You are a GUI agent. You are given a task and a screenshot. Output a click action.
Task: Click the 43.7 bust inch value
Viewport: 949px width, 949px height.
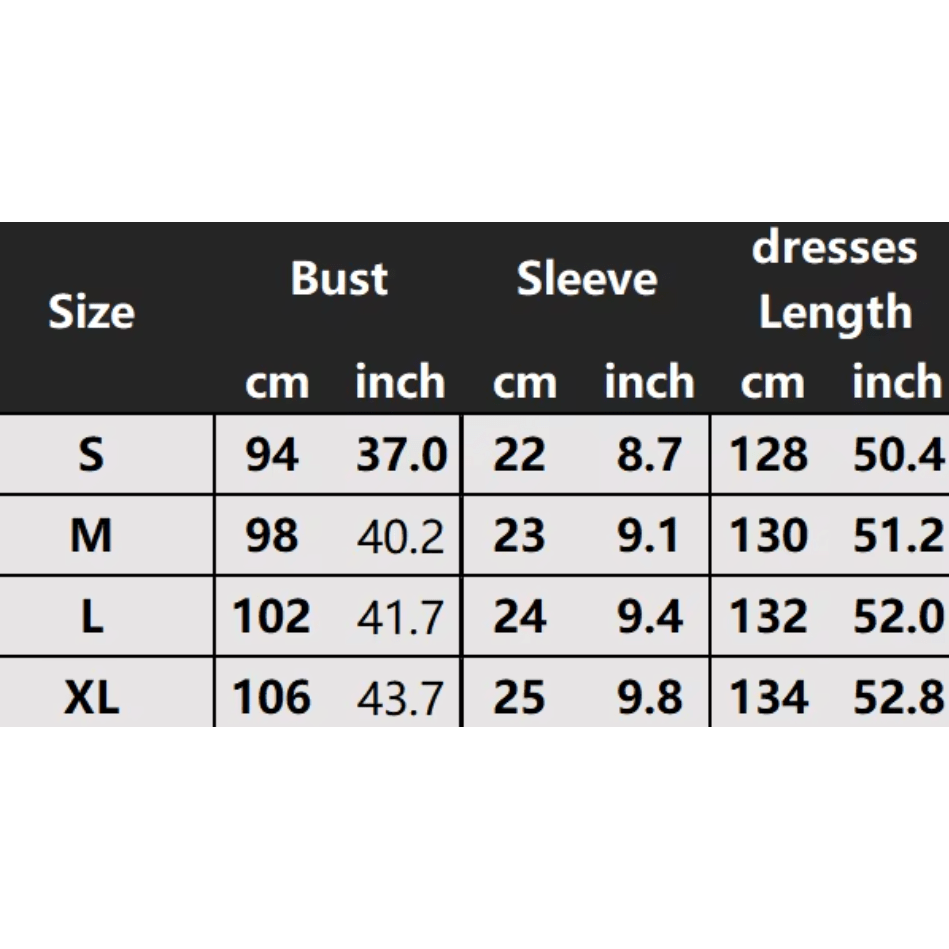[x=400, y=698]
